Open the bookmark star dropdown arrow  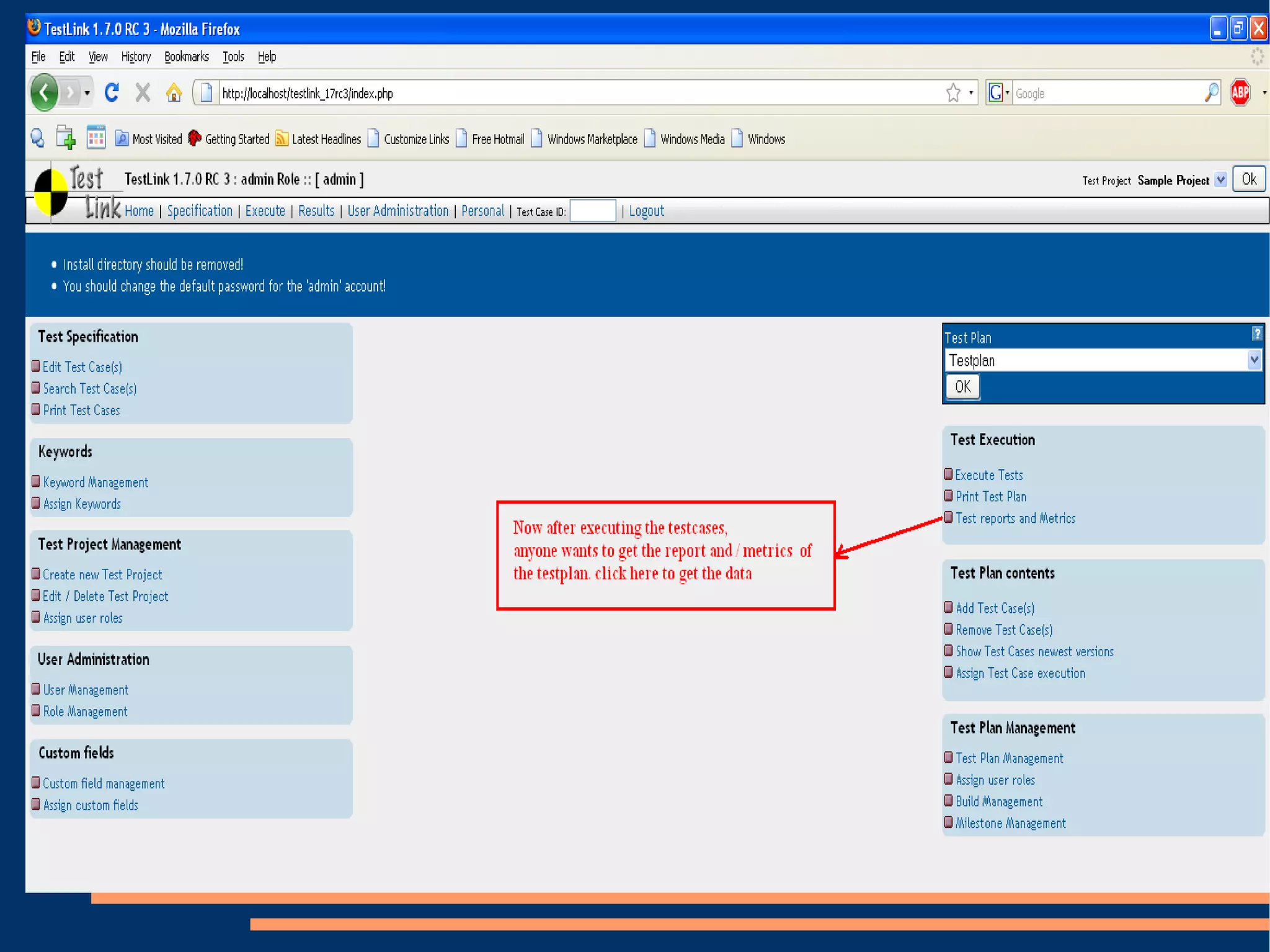pyautogui.click(x=971, y=93)
